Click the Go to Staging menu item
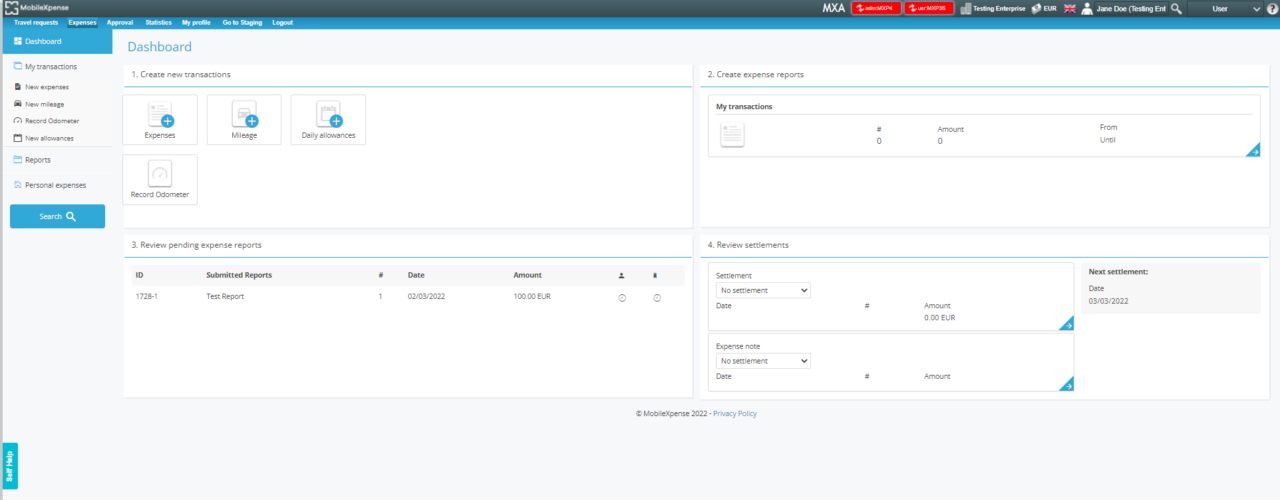 (x=243, y=22)
